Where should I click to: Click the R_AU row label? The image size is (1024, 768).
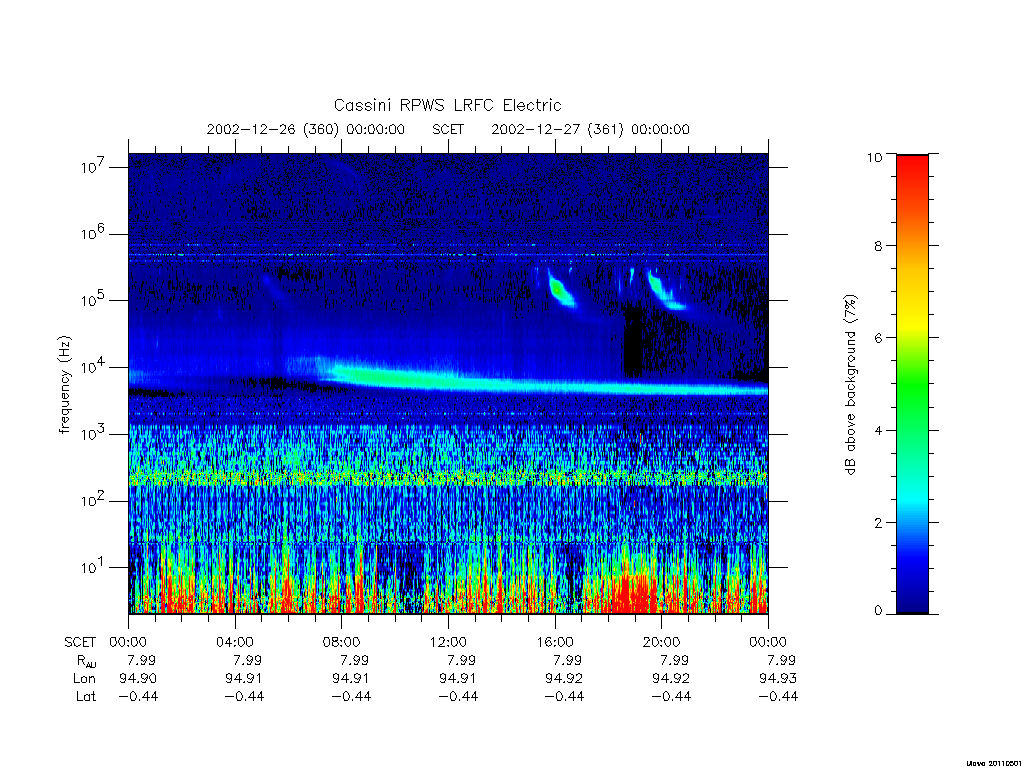[x=86, y=661]
